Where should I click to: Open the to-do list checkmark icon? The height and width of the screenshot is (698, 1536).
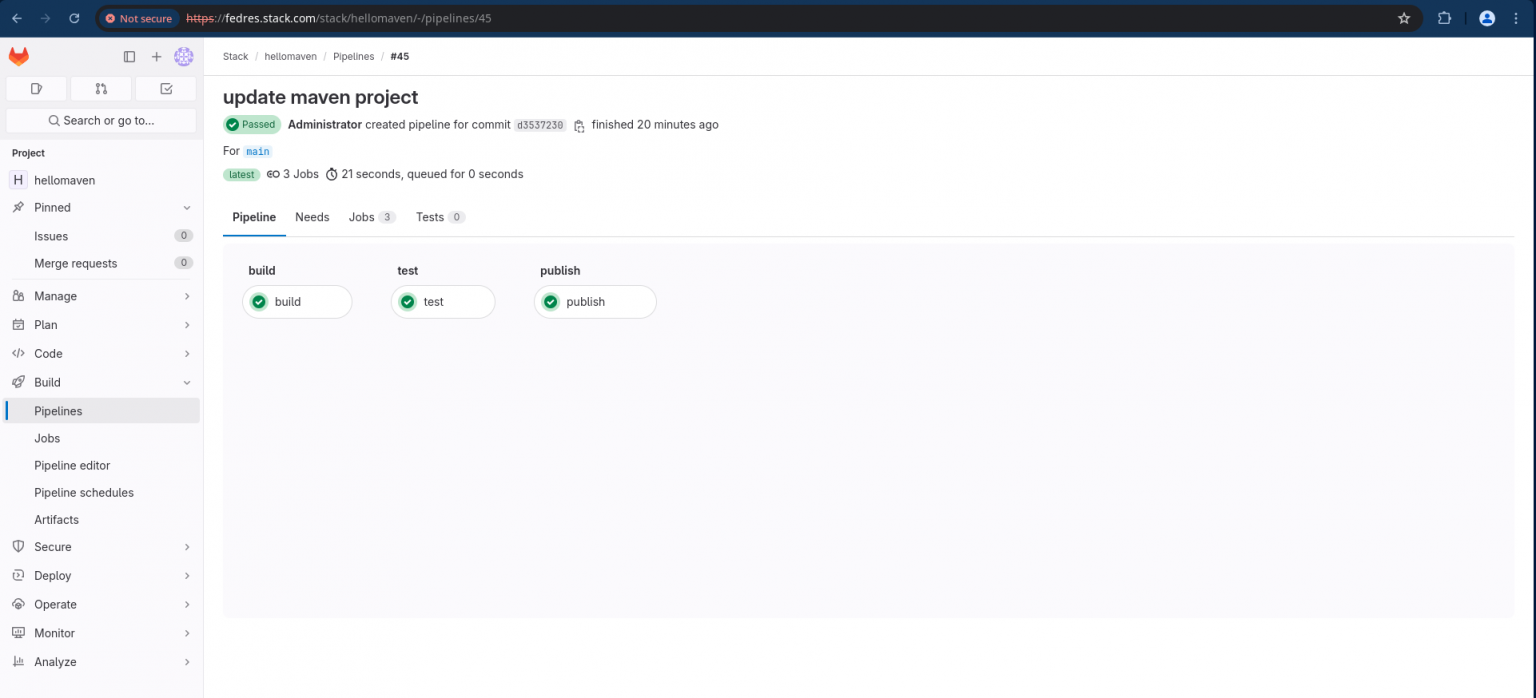(x=165, y=88)
